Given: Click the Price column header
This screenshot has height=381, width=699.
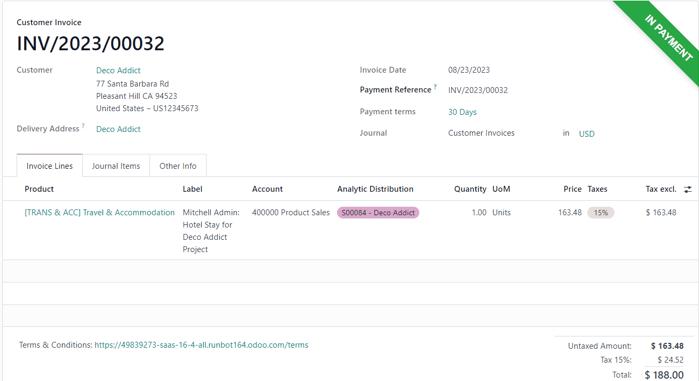Looking at the screenshot, I should [572, 189].
